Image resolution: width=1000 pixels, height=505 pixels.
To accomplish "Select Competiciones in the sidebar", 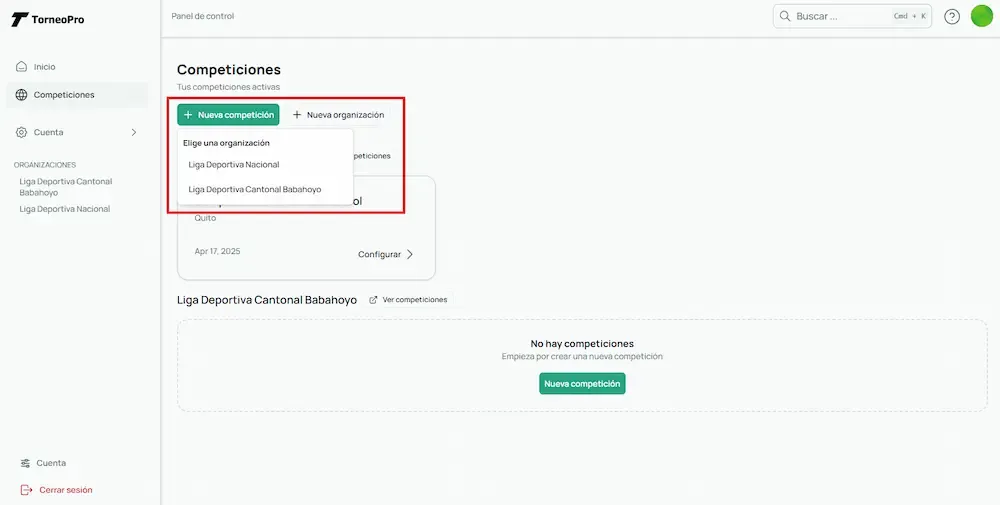I will pyautogui.click(x=77, y=94).
